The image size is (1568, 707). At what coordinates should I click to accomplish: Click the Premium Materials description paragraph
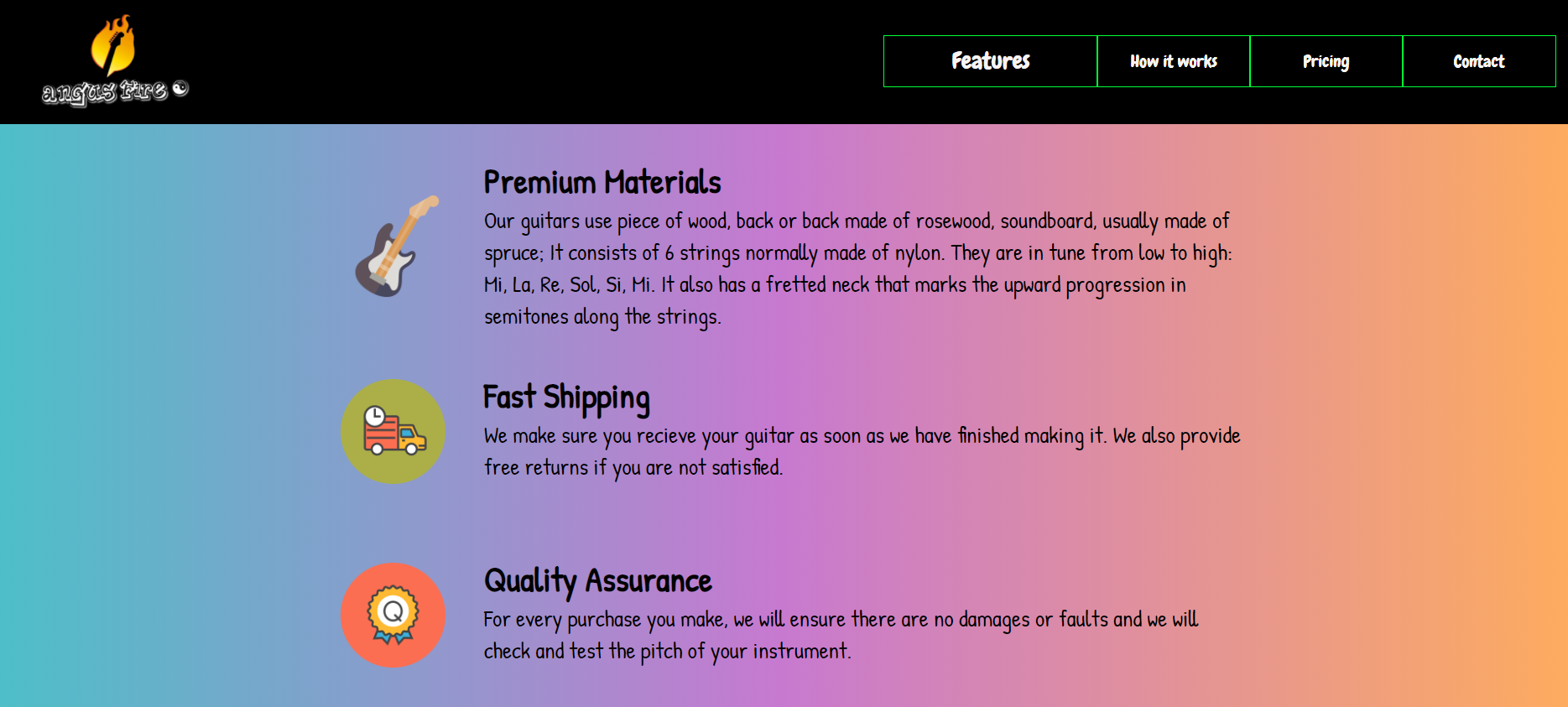856,268
